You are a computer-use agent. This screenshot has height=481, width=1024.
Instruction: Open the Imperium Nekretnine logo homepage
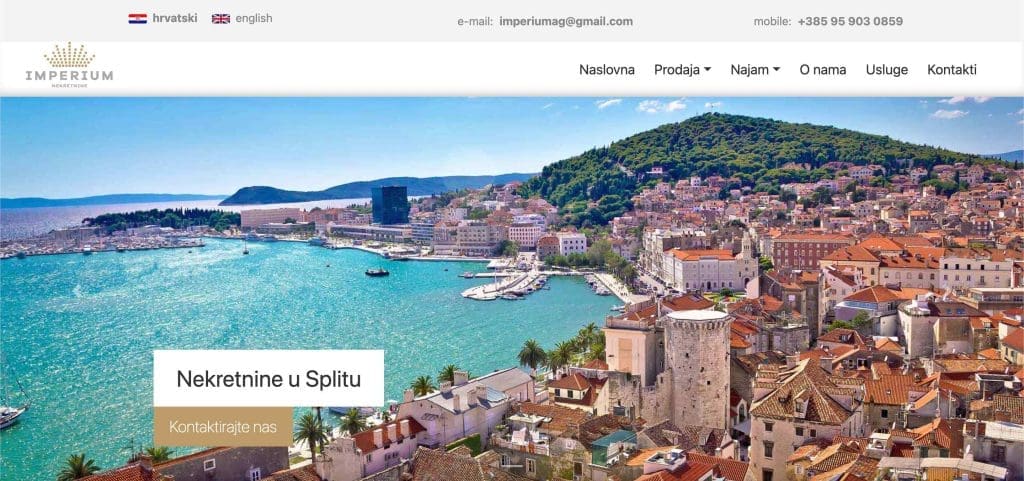click(x=69, y=65)
